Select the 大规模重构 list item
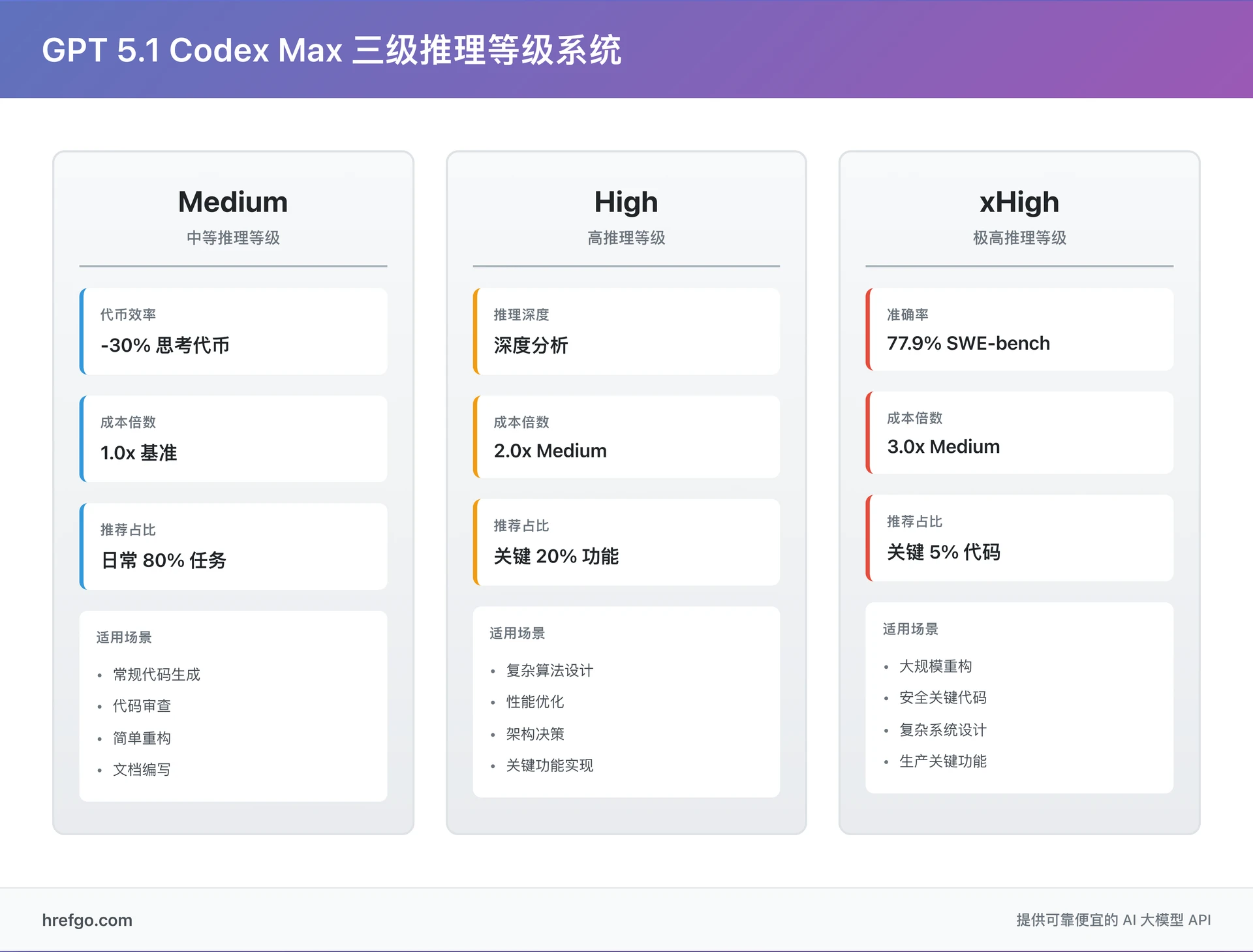This screenshot has height=952, width=1253. 935,666
